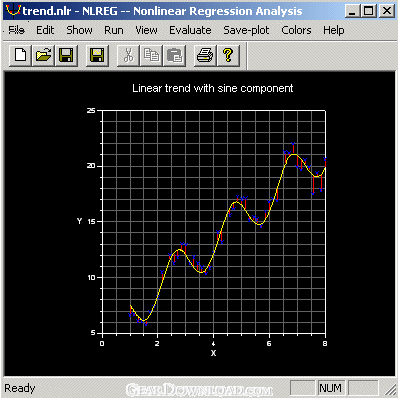Viewport: 398px width, 398px height.
Task: Click the NLREG application icon in title bar
Action: click(x=13, y=11)
